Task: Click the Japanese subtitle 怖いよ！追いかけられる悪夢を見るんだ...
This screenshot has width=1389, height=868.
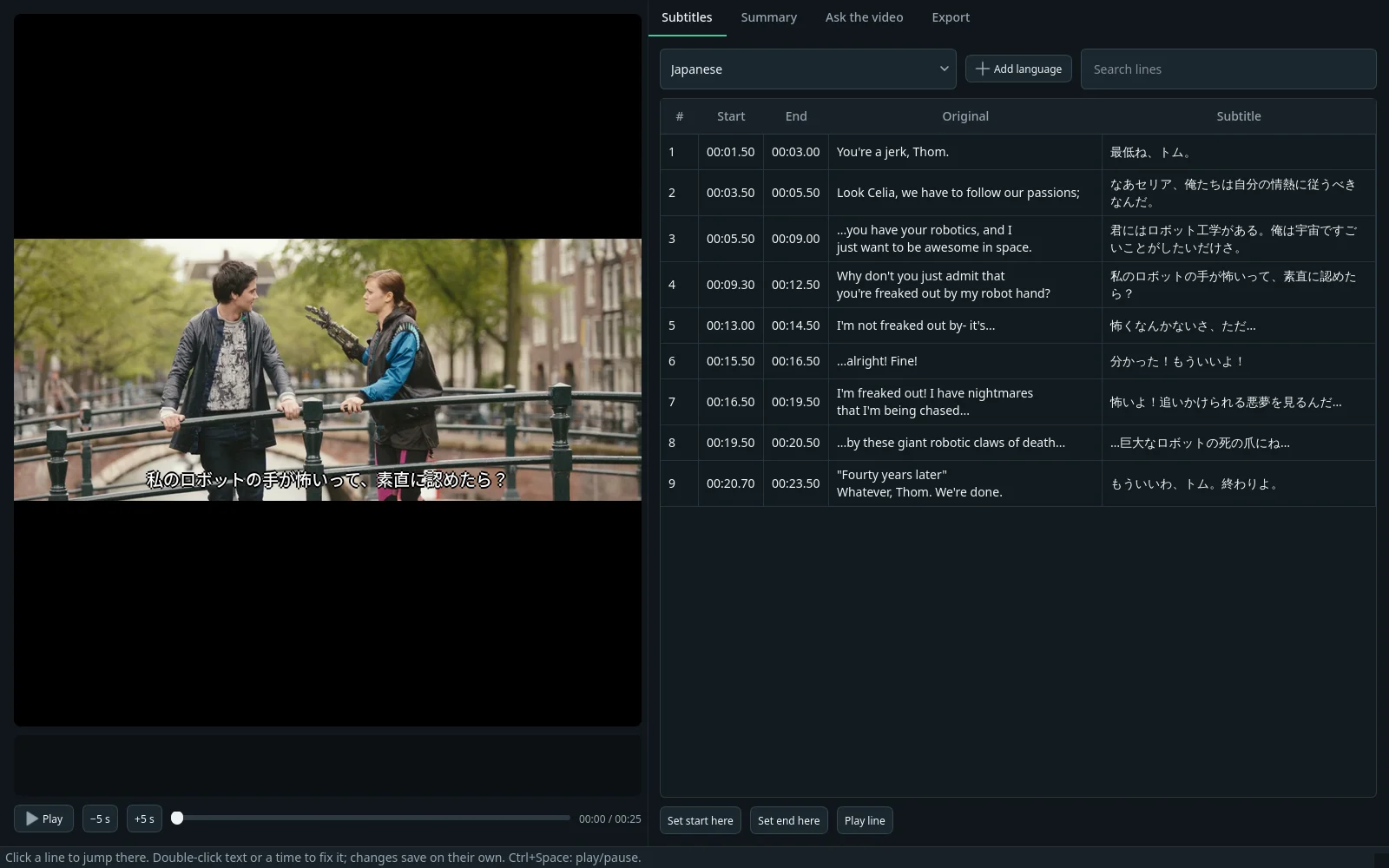Action: point(1225,402)
